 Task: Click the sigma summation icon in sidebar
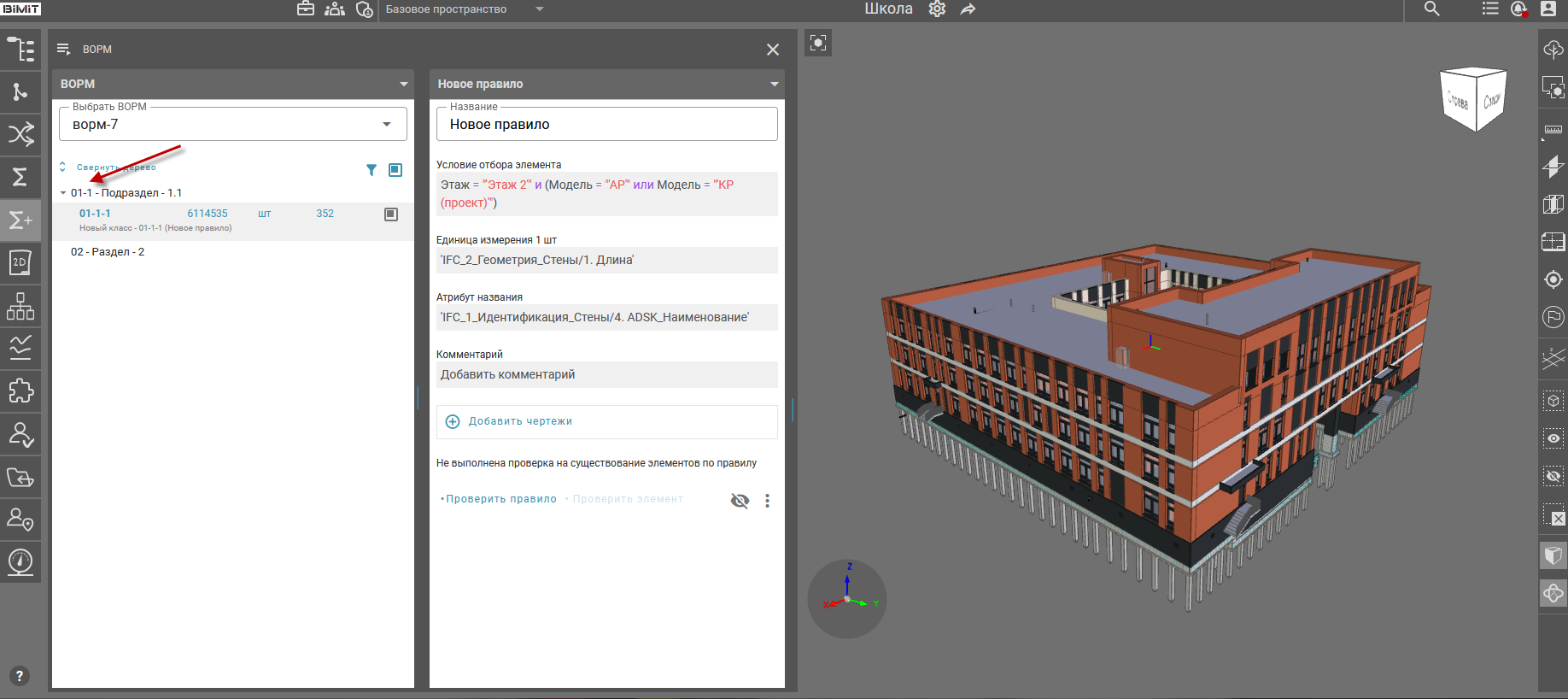click(20, 177)
